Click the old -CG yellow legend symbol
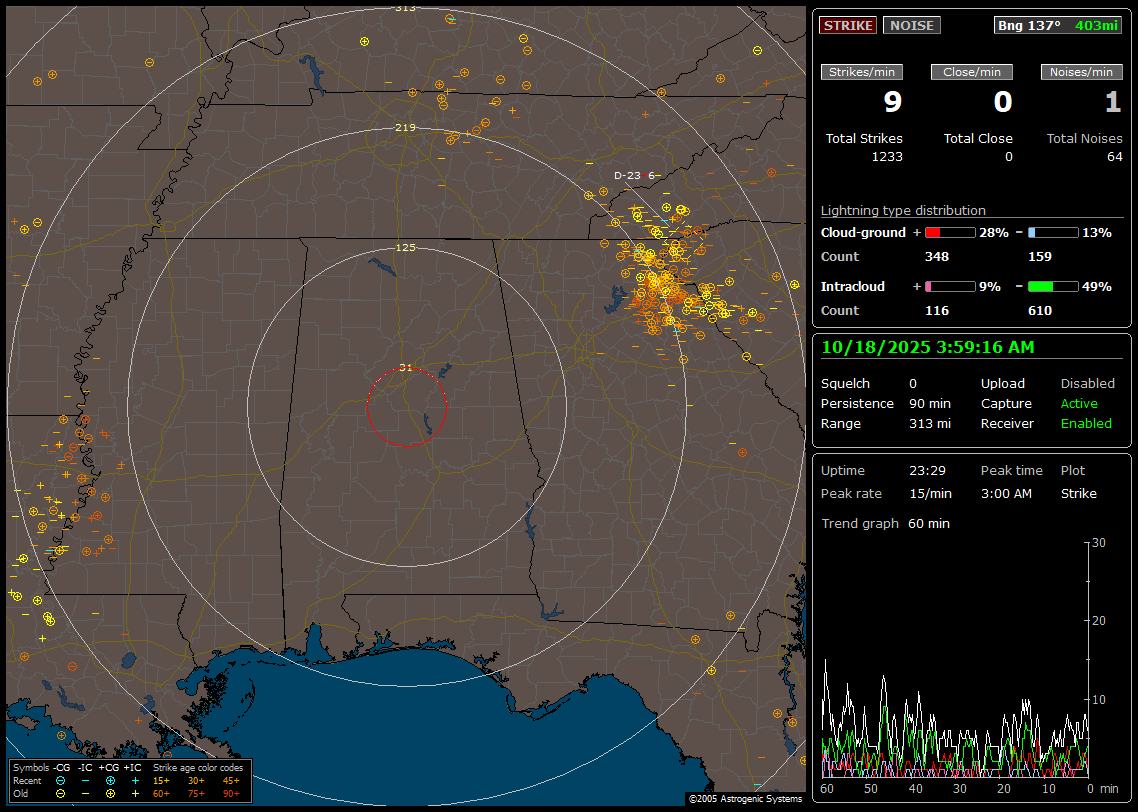1138x812 pixels. (61, 793)
